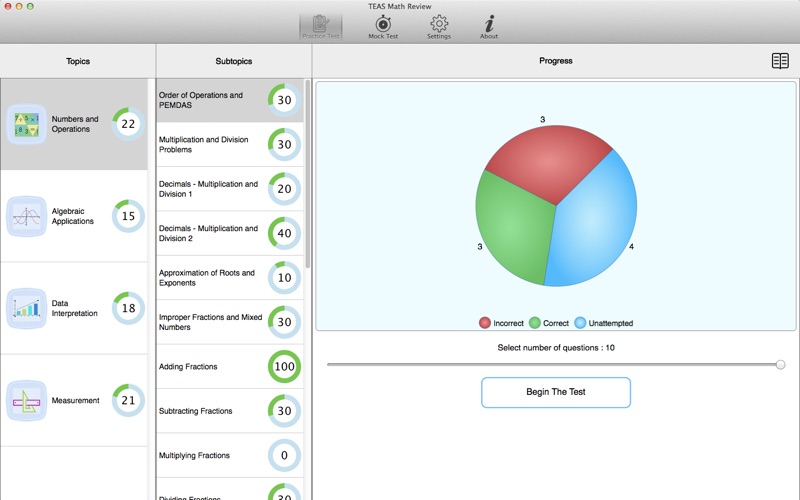Select the Multiplying Fractions subtopic
This screenshot has height=500, width=800.
point(230,455)
